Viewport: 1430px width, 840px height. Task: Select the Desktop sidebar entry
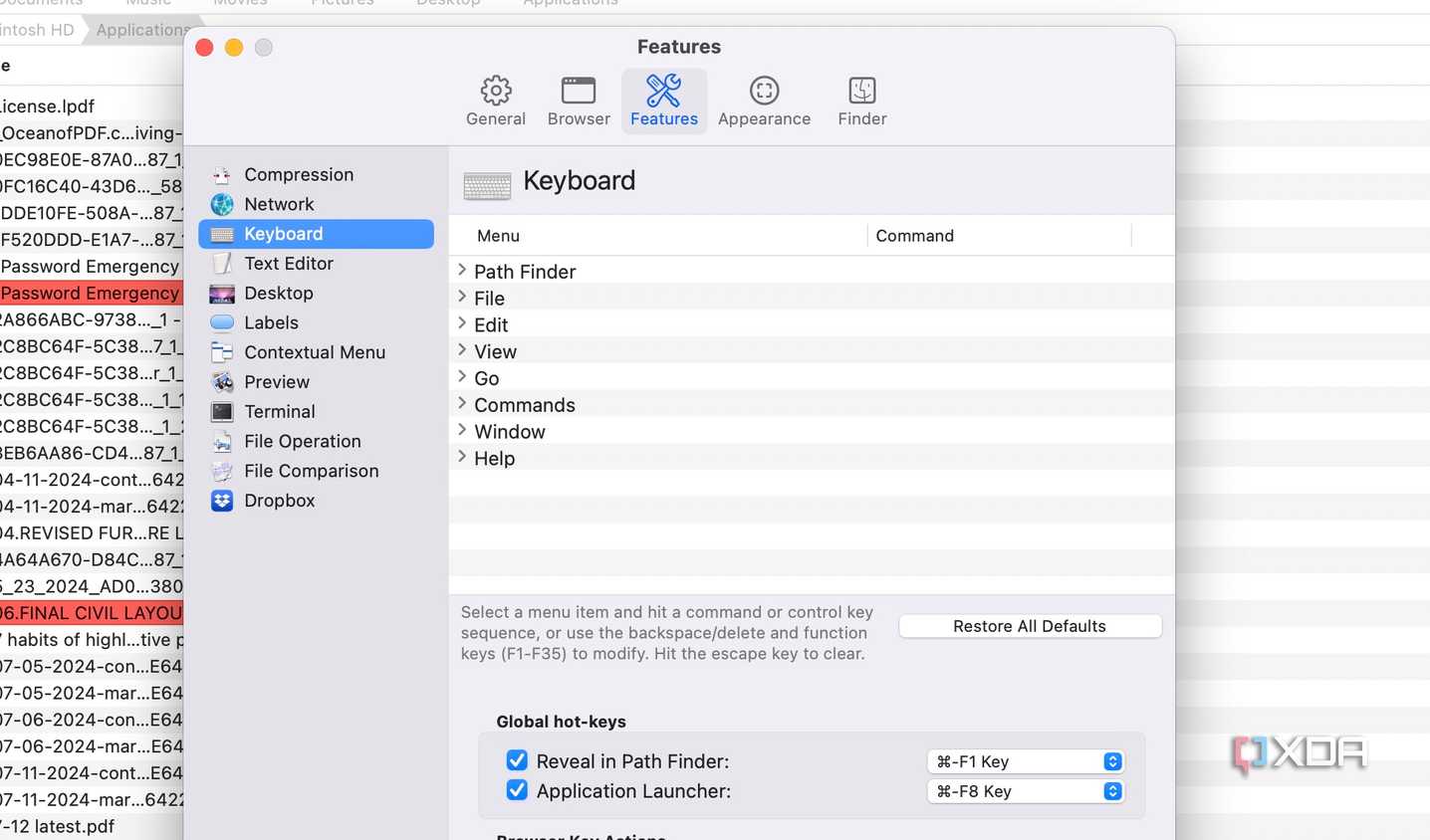[316, 294]
